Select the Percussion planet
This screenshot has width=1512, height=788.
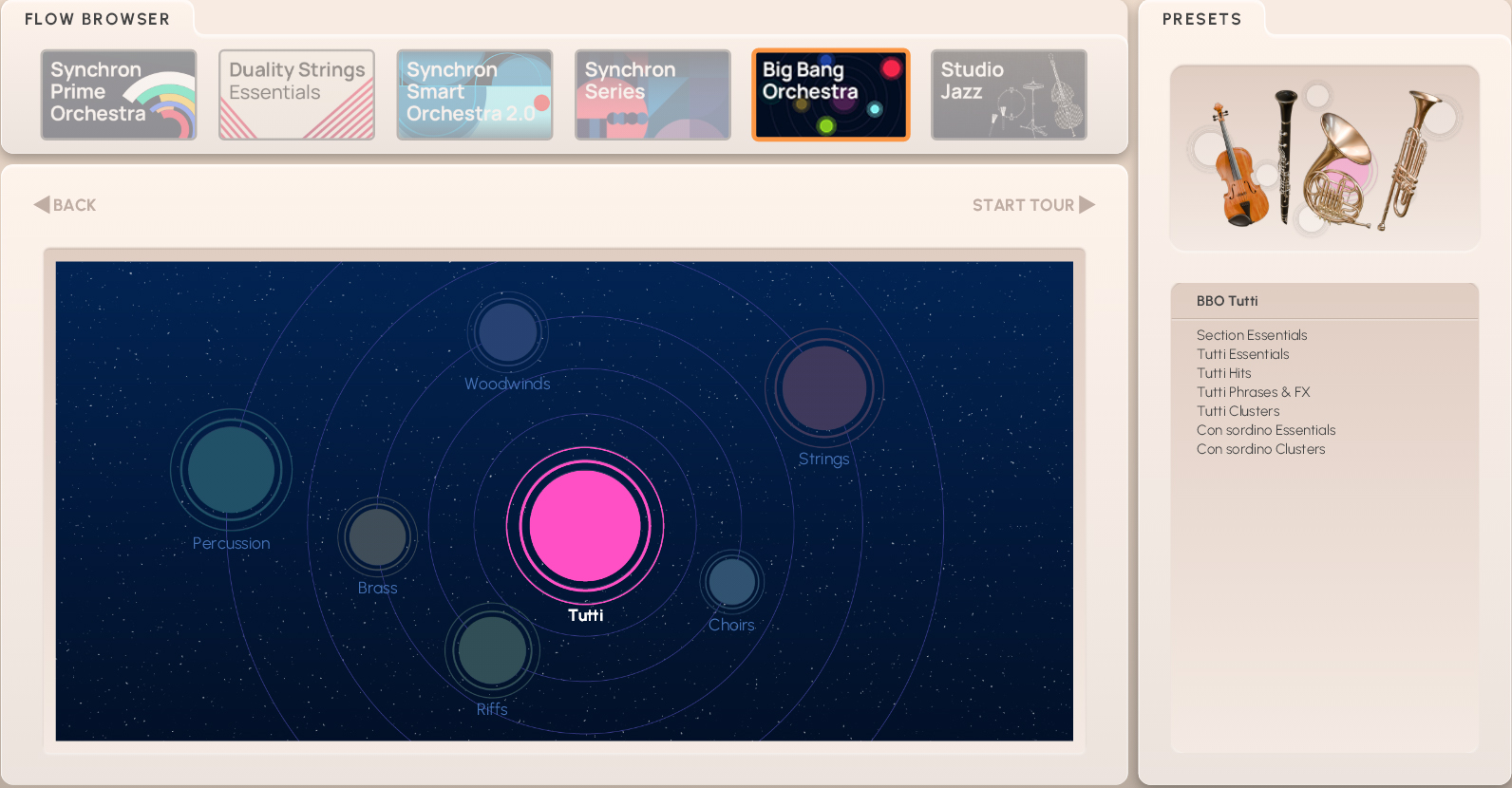(231, 470)
